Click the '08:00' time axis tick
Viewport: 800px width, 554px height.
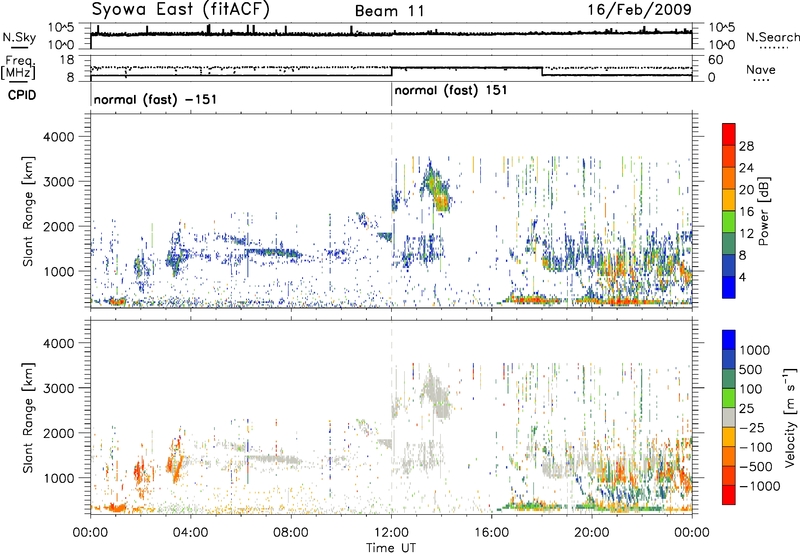(x=291, y=533)
